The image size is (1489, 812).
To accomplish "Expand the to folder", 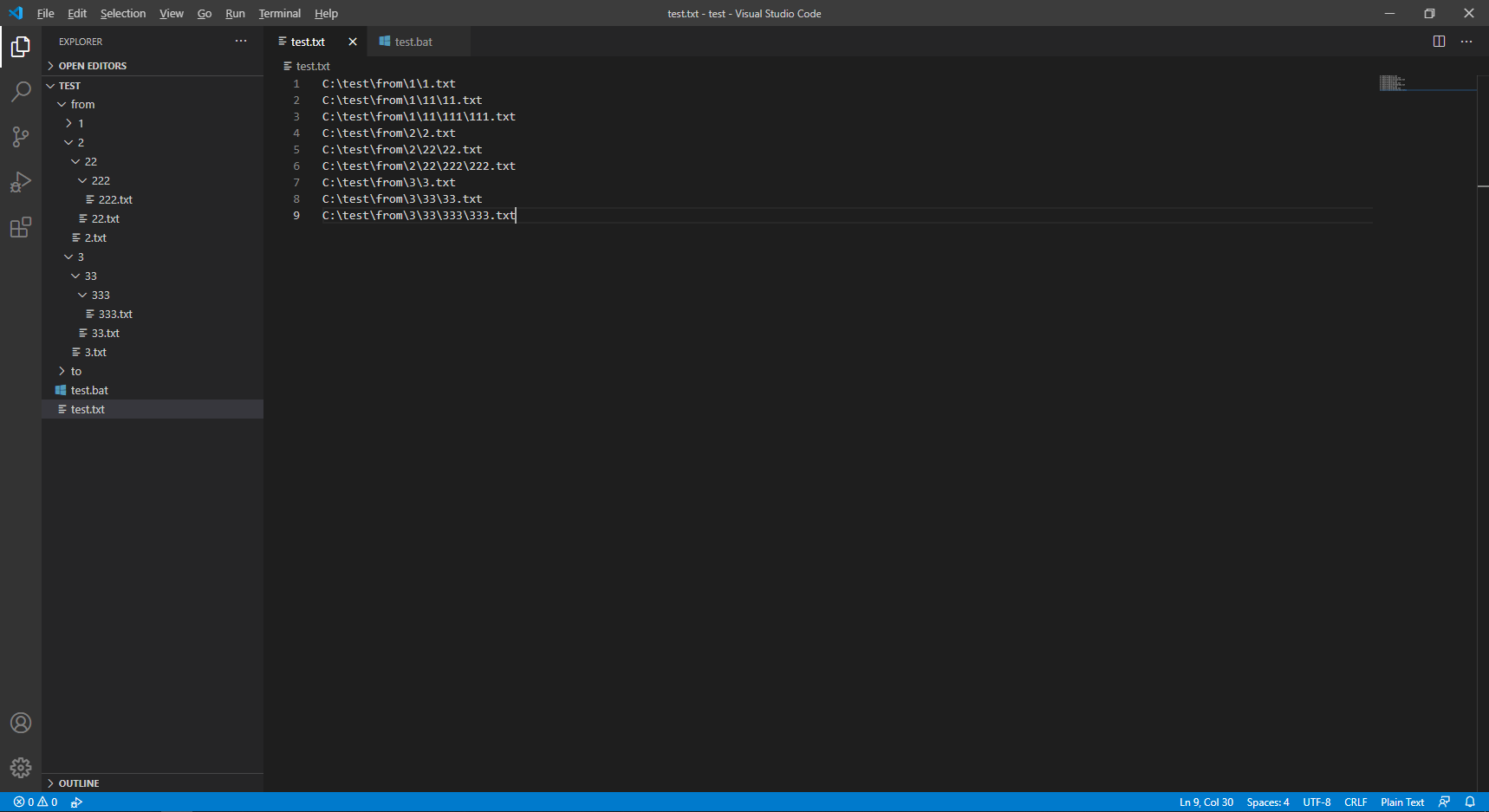I will 62,371.
